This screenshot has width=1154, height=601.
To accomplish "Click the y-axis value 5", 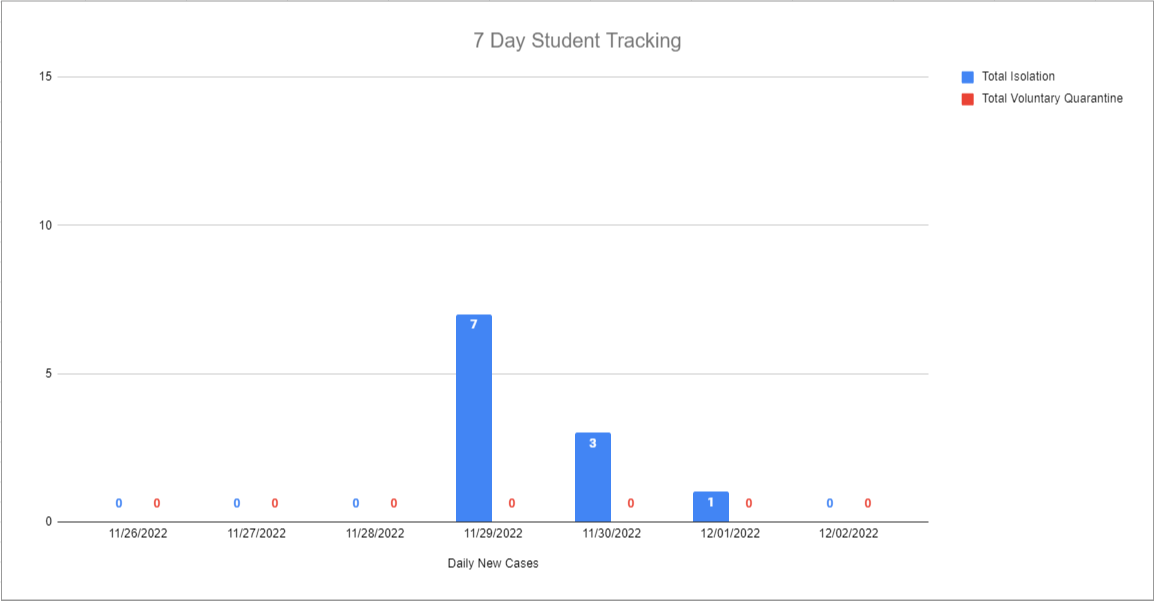I will coord(49,374).
